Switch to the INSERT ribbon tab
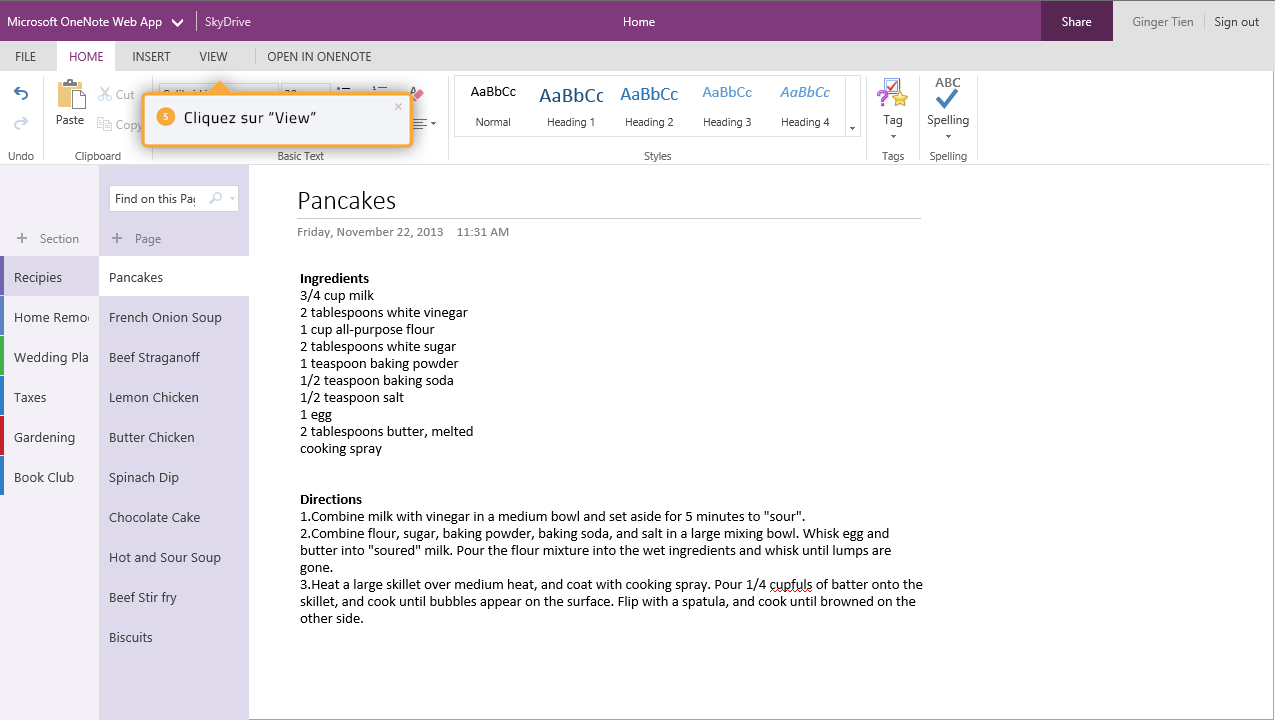The image size is (1275, 722). (151, 56)
